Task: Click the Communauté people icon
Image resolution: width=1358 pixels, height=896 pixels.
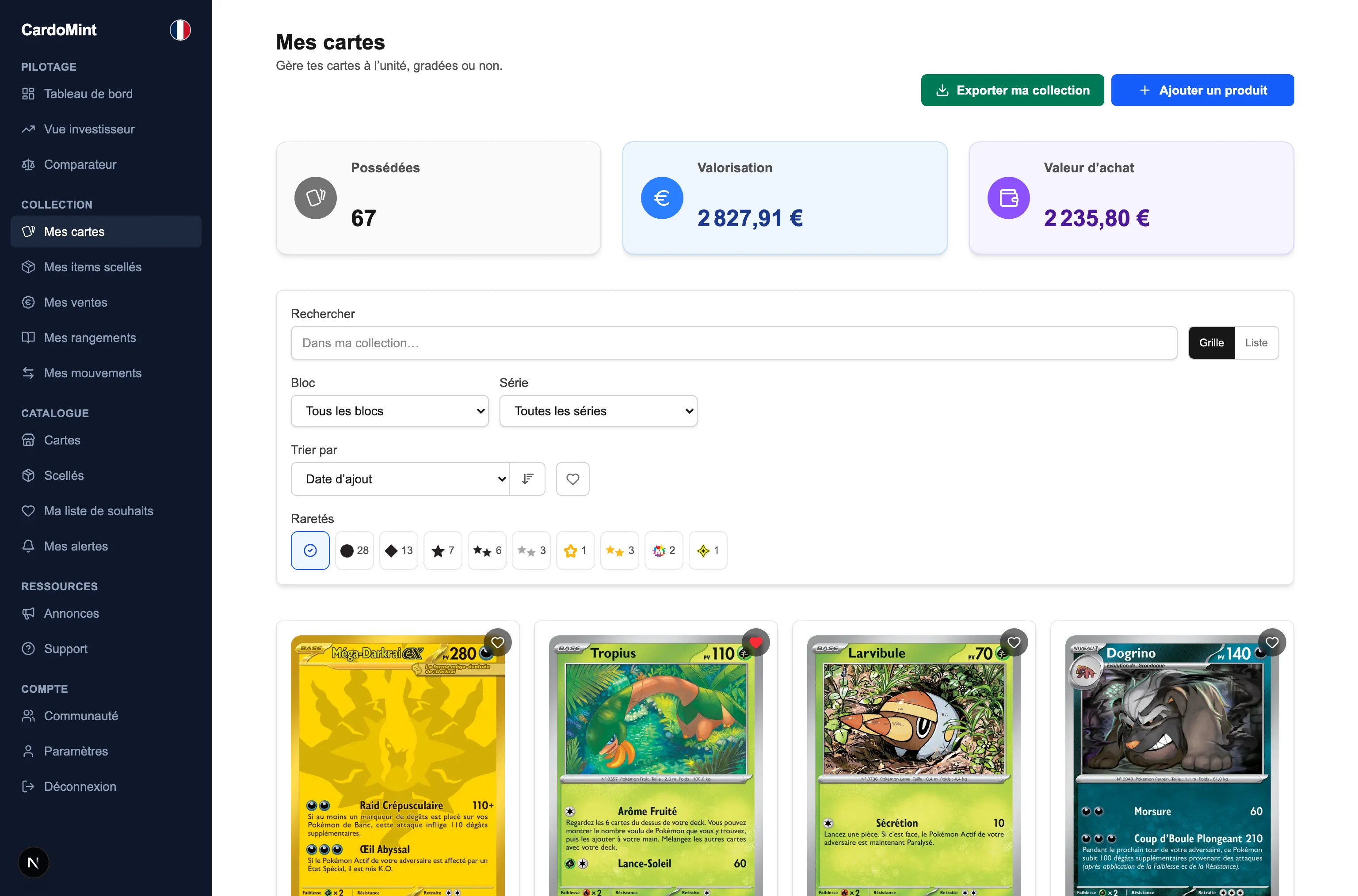Action: point(28,716)
